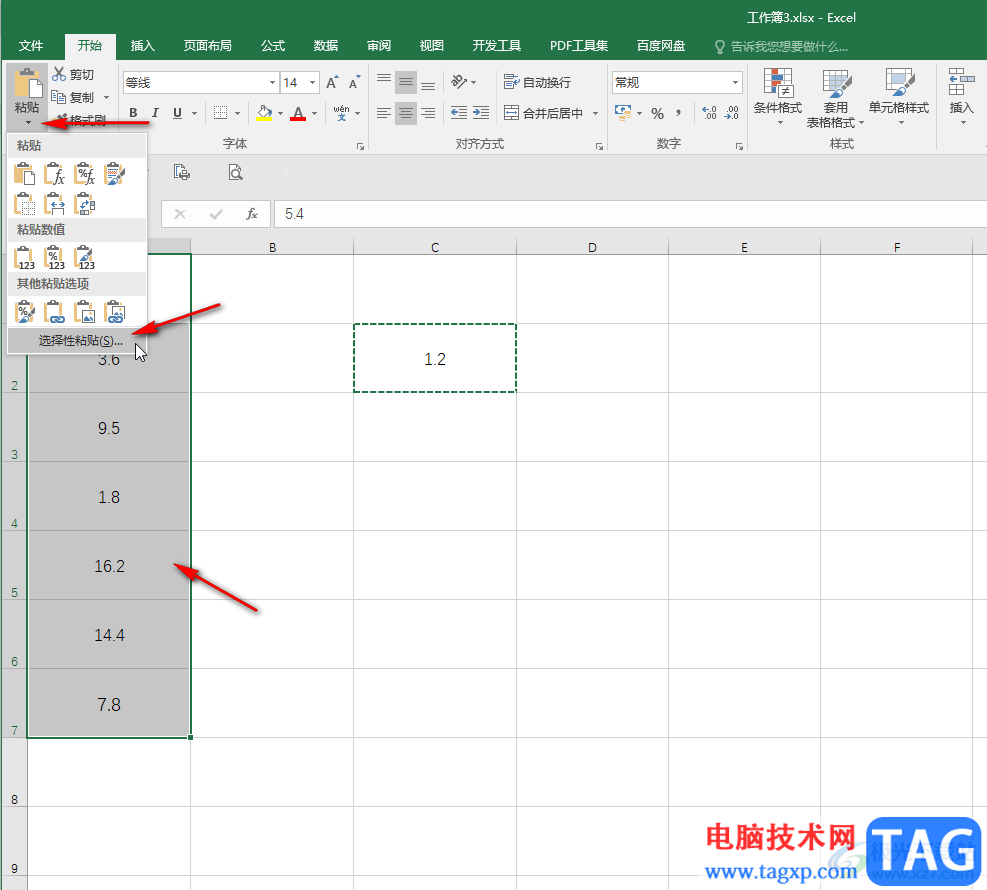The image size is (987, 890).
Task: Choose Paste Formulas (fx) option
Action: pos(55,174)
